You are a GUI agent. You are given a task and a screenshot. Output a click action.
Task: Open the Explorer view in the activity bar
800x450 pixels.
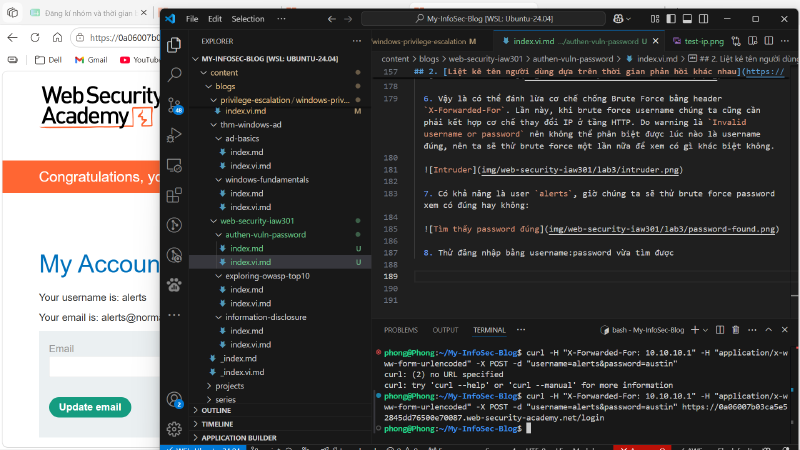click(174, 45)
